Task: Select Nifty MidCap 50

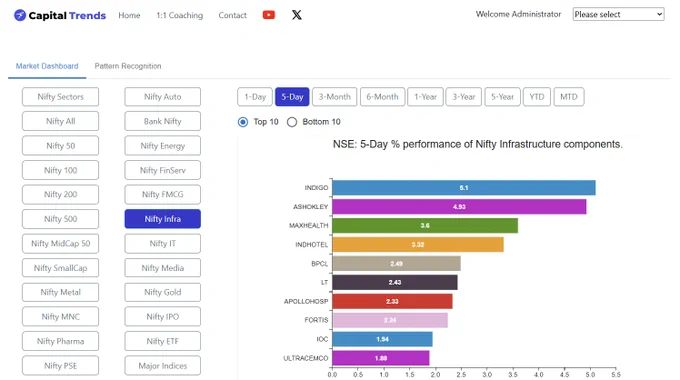Action: tap(60, 243)
